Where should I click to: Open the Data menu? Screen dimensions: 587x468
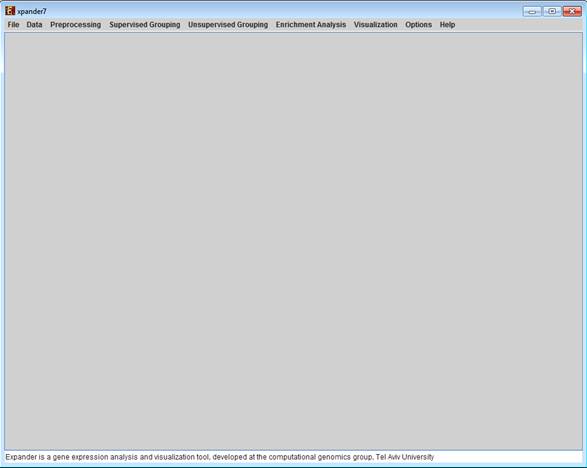click(x=34, y=25)
